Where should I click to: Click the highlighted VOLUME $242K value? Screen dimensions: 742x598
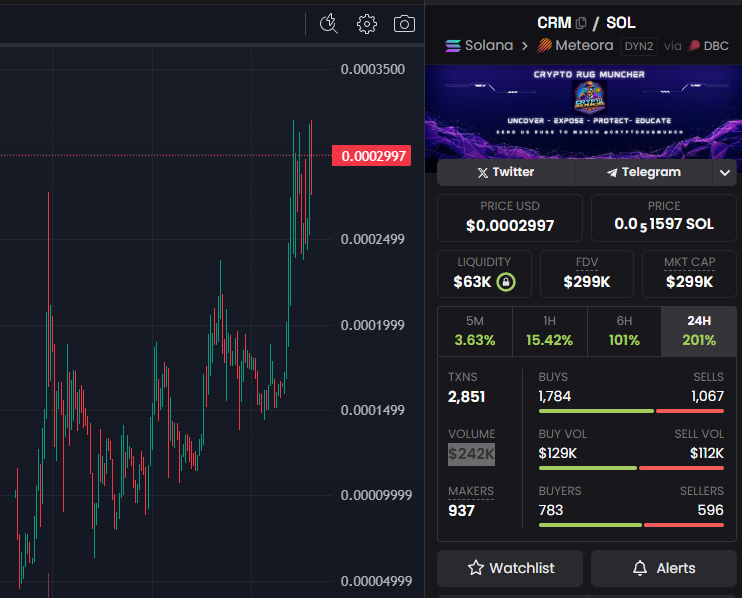point(471,454)
